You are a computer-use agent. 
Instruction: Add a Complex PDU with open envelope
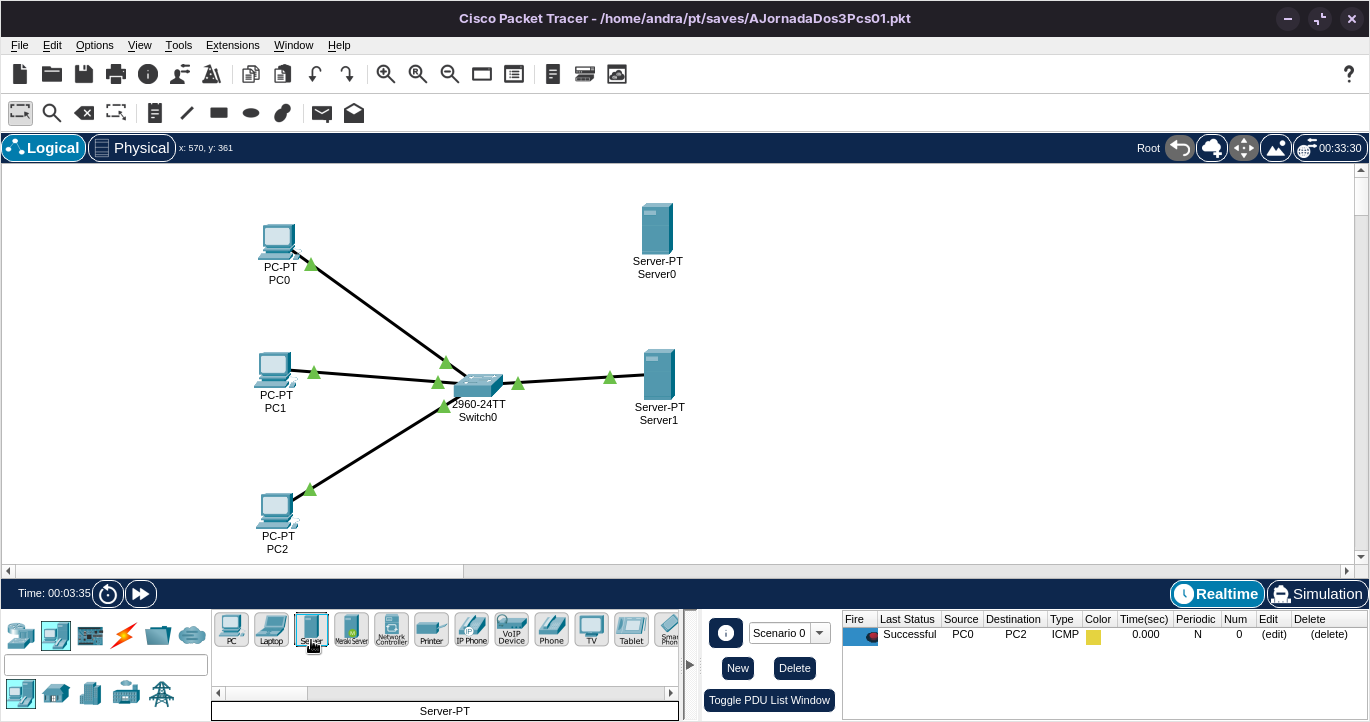click(x=354, y=113)
